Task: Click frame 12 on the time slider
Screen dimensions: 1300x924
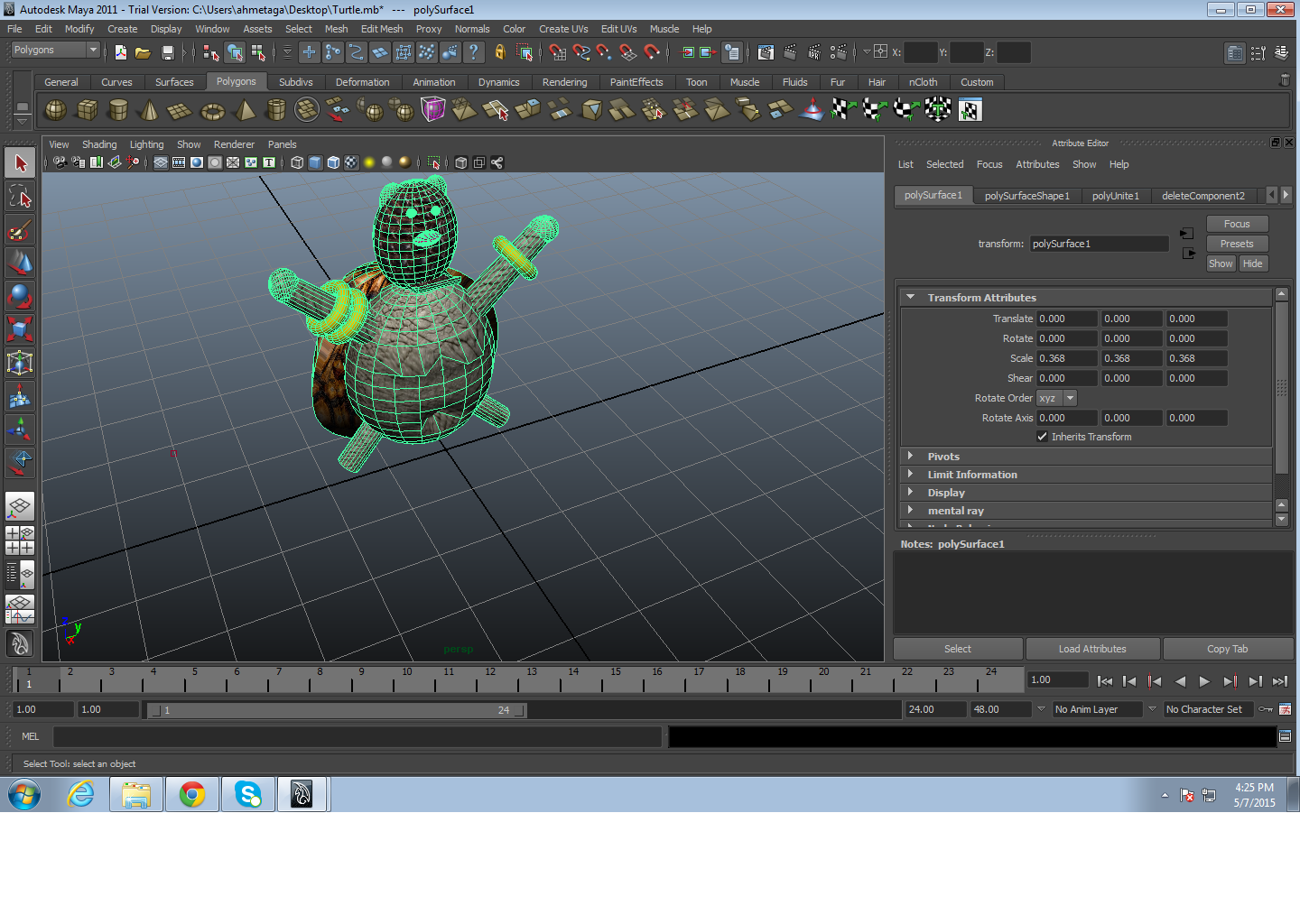Action: [x=489, y=679]
